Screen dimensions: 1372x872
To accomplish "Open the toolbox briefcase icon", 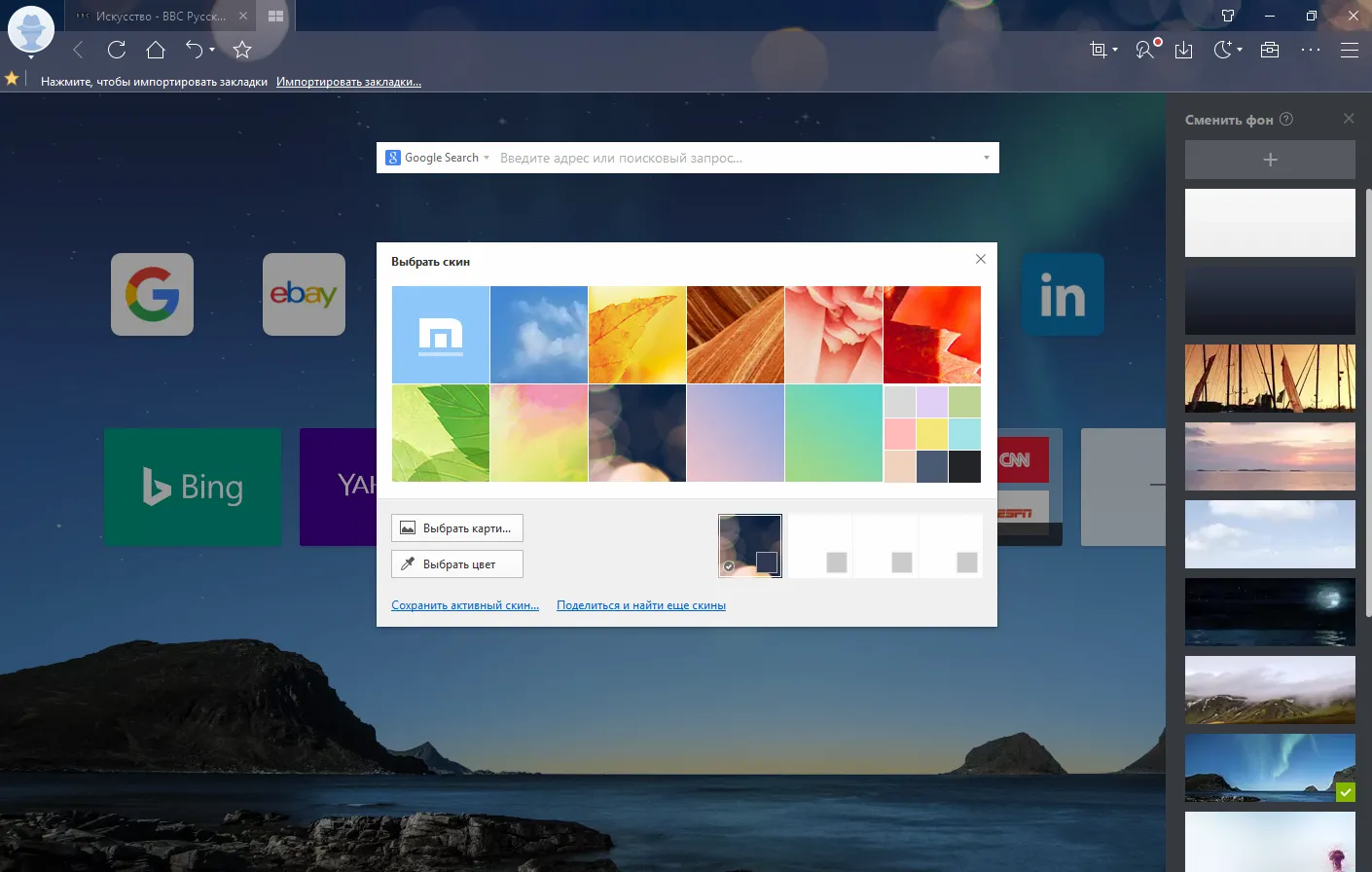I will pos(1270,50).
